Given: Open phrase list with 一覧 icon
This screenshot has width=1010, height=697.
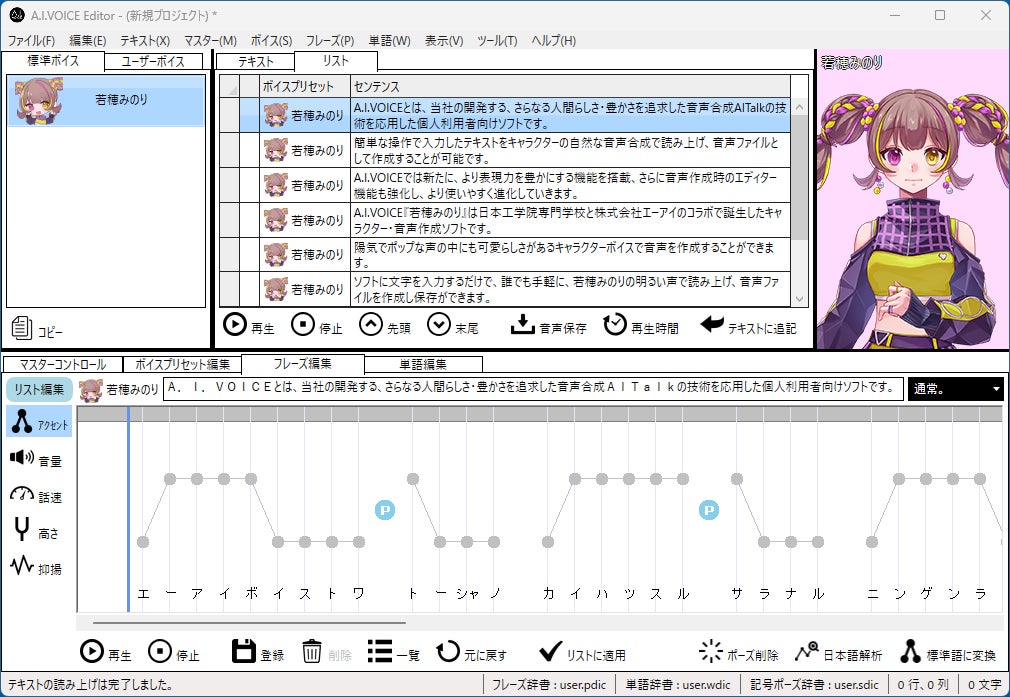Looking at the screenshot, I should tap(380, 651).
